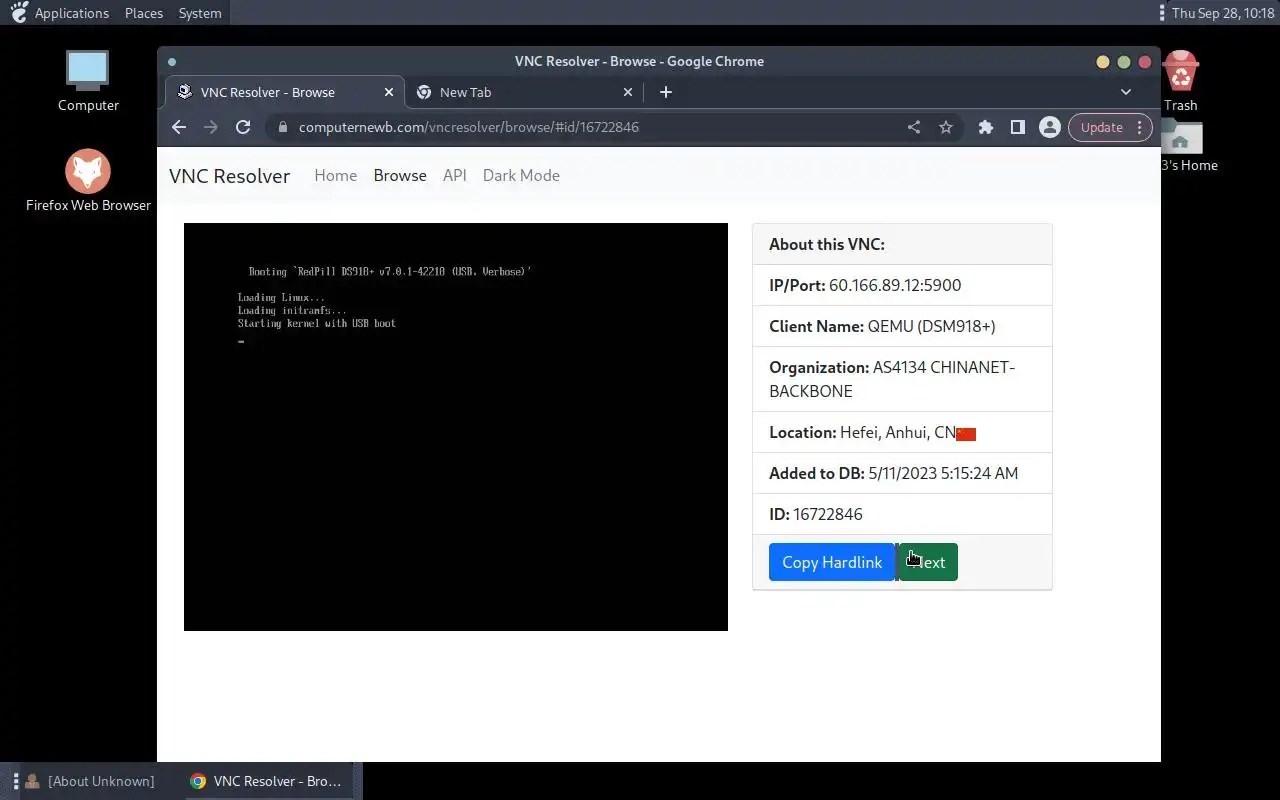This screenshot has width=1280, height=800.
Task: Go forward using the browser forward arrow
Action: 210,127
